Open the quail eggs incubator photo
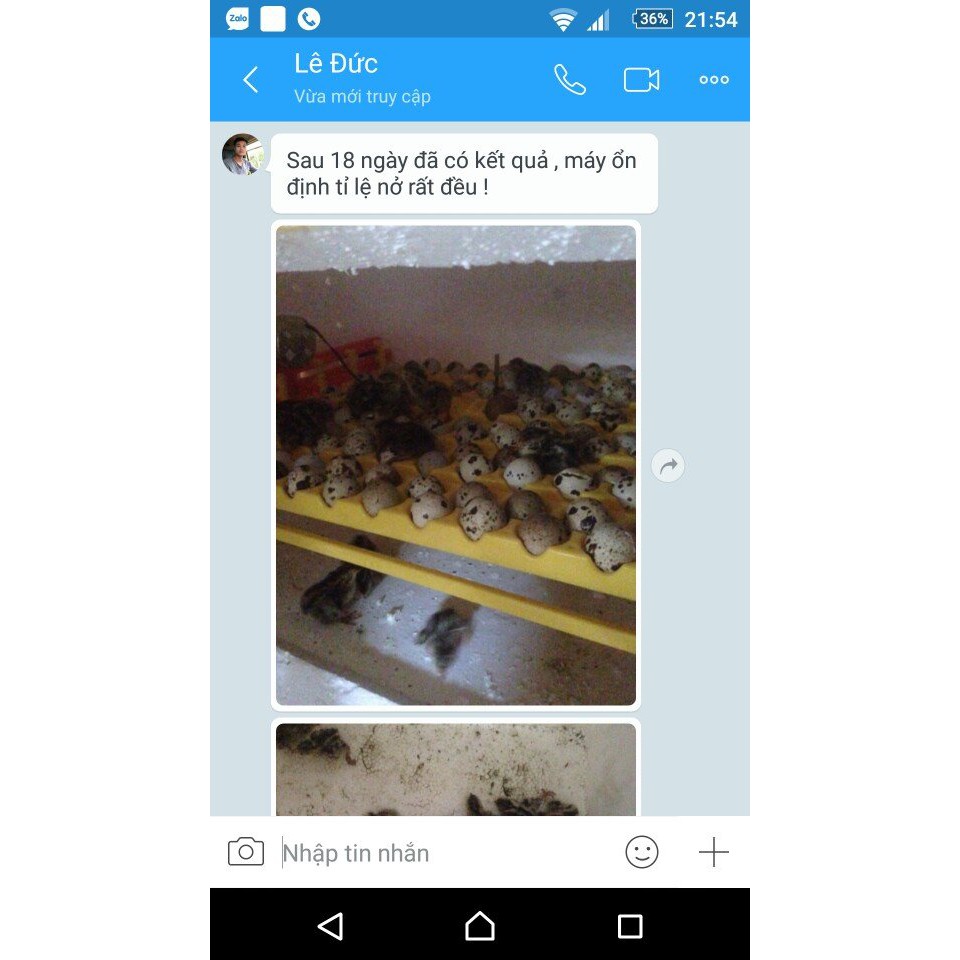 [x=456, y=465]
